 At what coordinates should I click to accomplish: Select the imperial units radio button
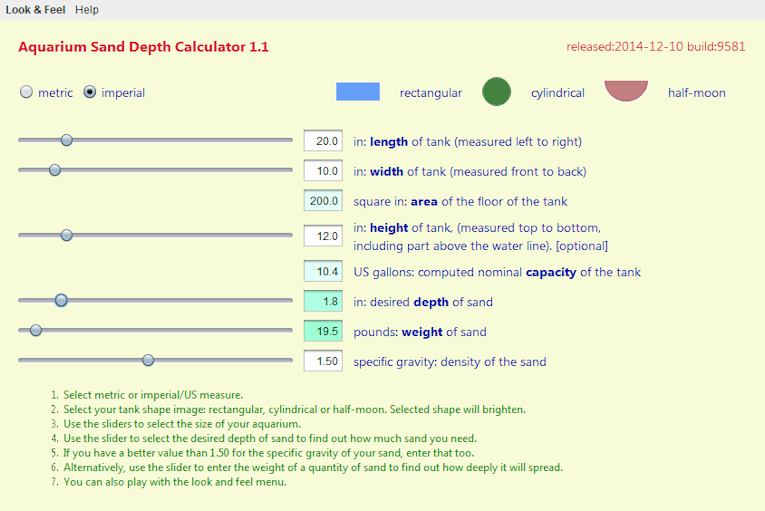click(x=90, y=92)
